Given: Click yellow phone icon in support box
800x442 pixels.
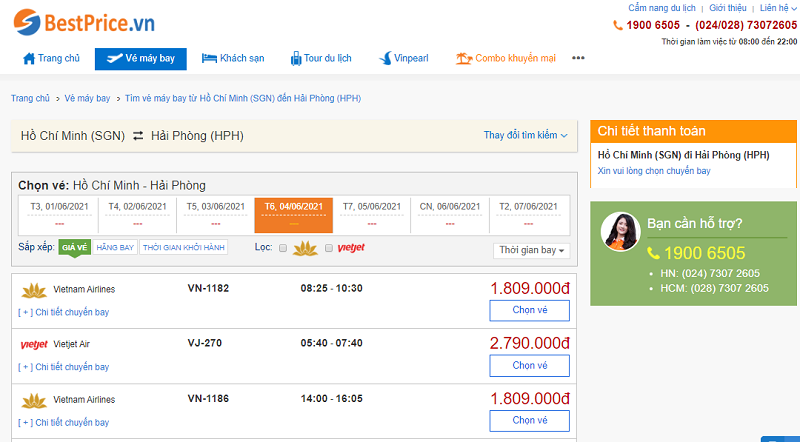Looking at the screenshot, I should point(654,253).
